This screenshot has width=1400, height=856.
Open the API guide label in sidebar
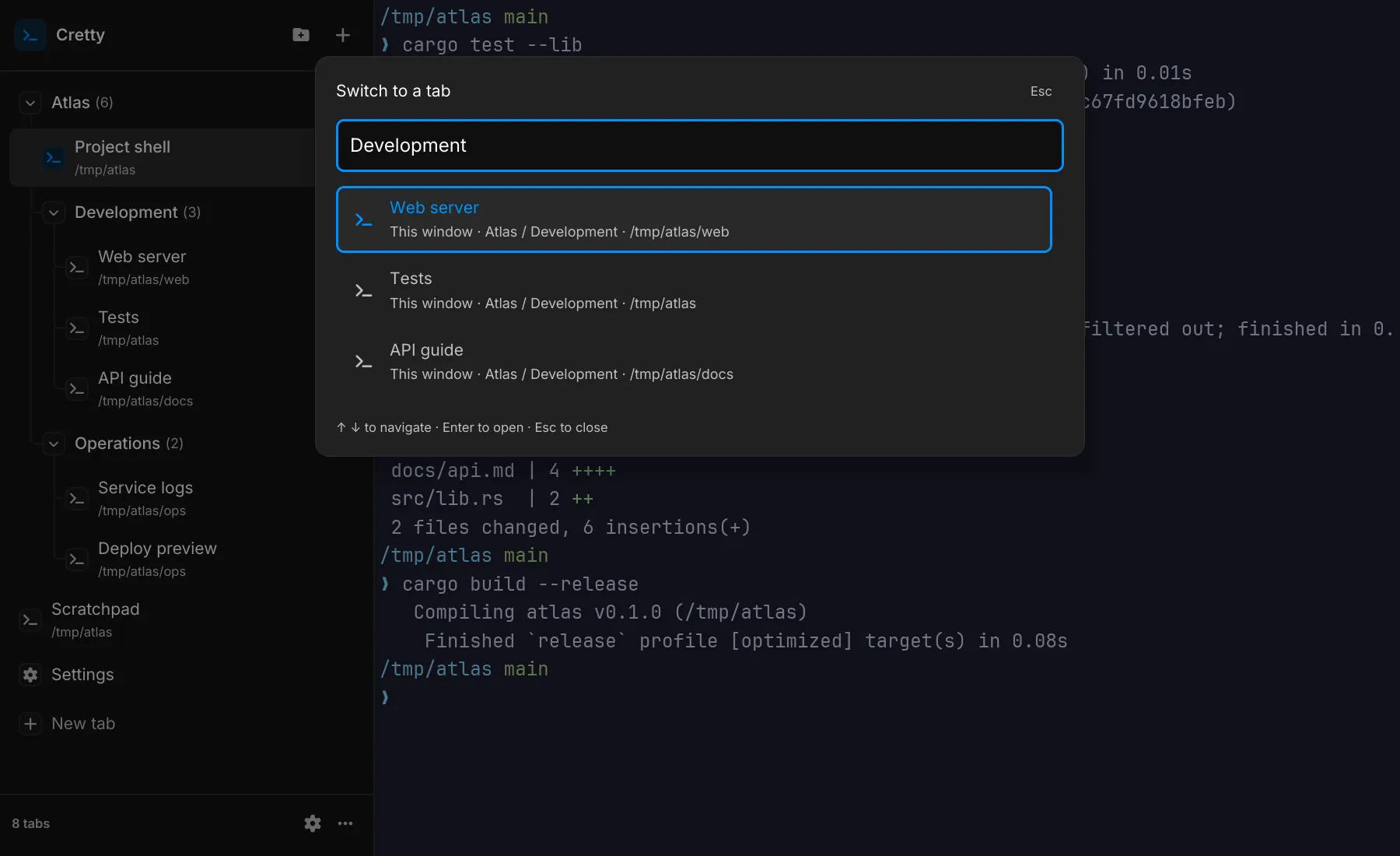[135, 378]
